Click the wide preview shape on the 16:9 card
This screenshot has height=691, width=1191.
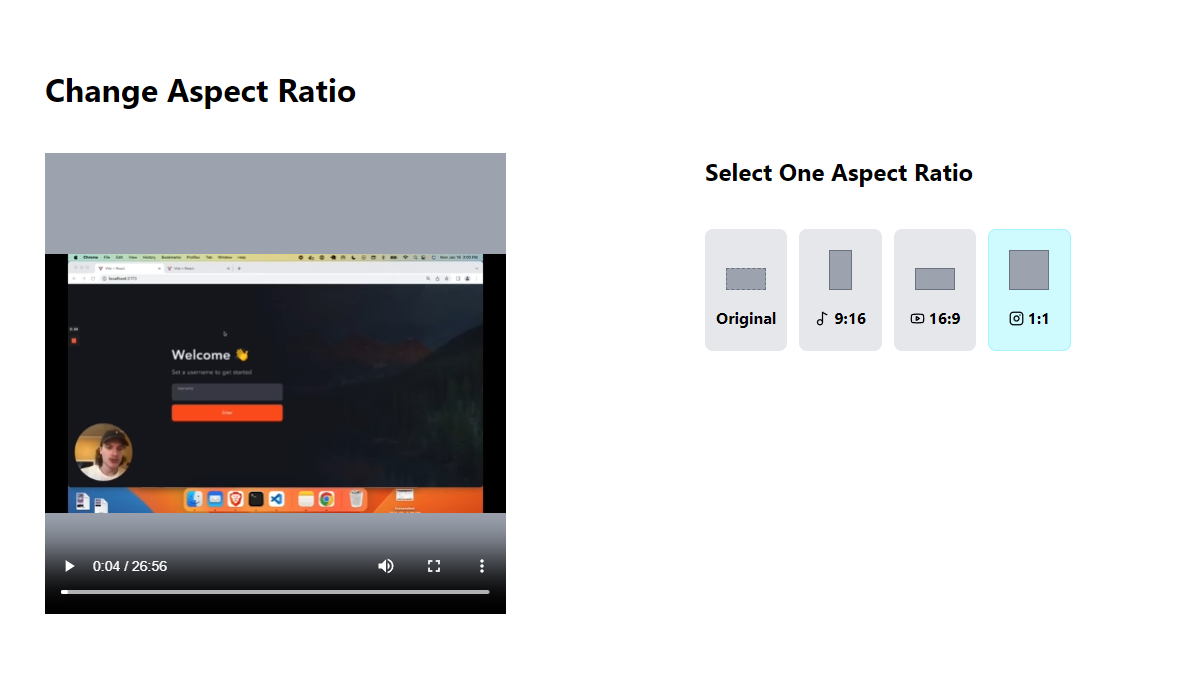tap(934, 279)
